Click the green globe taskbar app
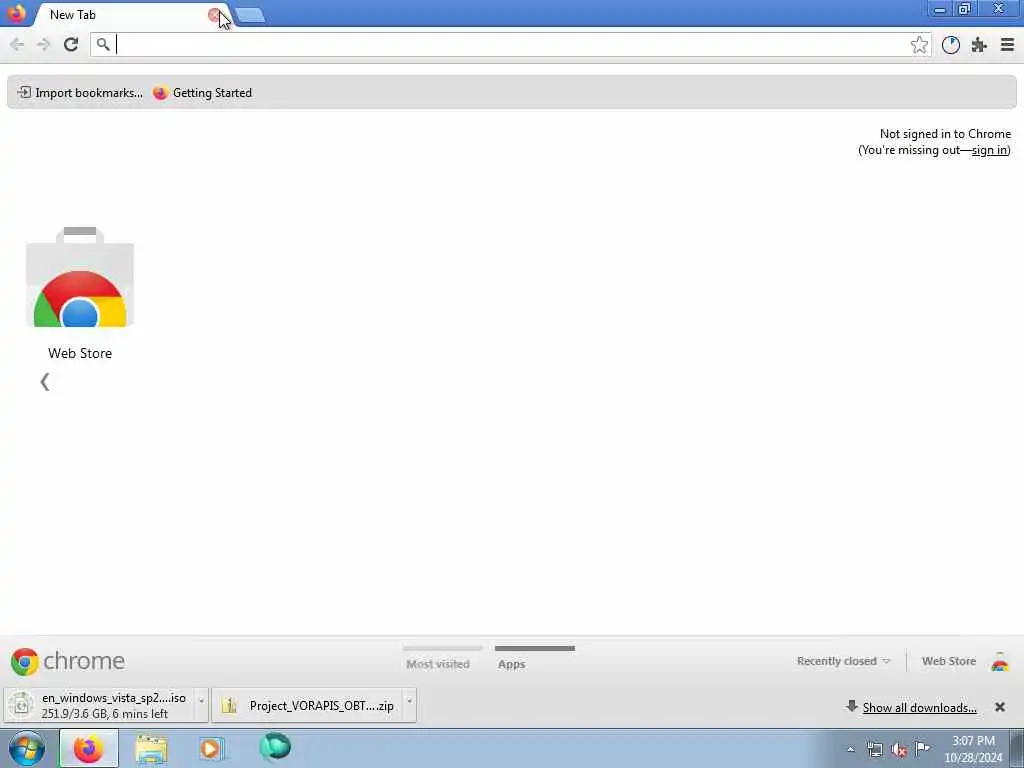This screenshot has width=1024, height=768. [x=275, y=747]
